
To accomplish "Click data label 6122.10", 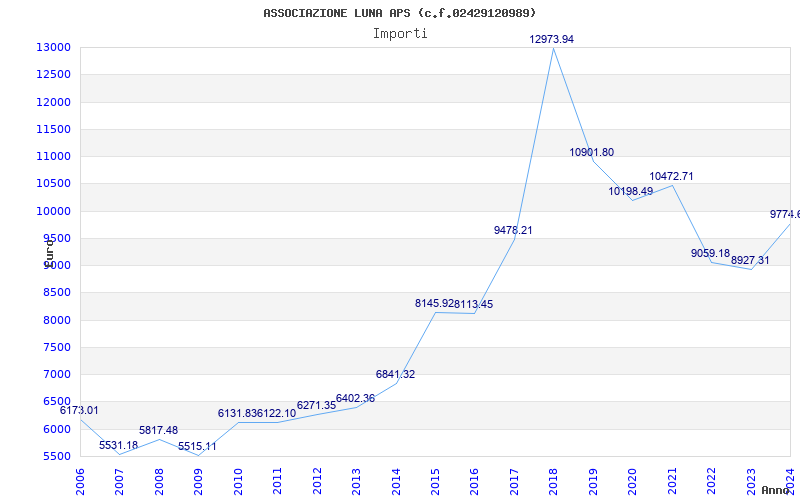I will [277, 413].
